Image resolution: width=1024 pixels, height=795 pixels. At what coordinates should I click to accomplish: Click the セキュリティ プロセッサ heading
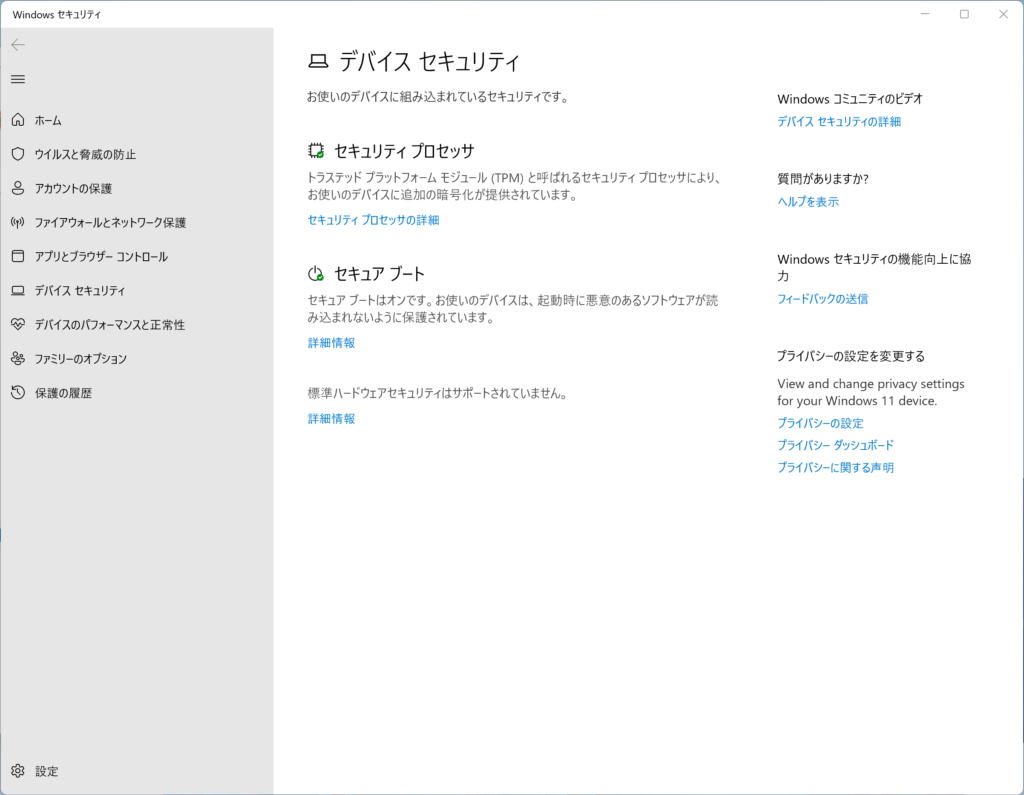click(404, 151)
